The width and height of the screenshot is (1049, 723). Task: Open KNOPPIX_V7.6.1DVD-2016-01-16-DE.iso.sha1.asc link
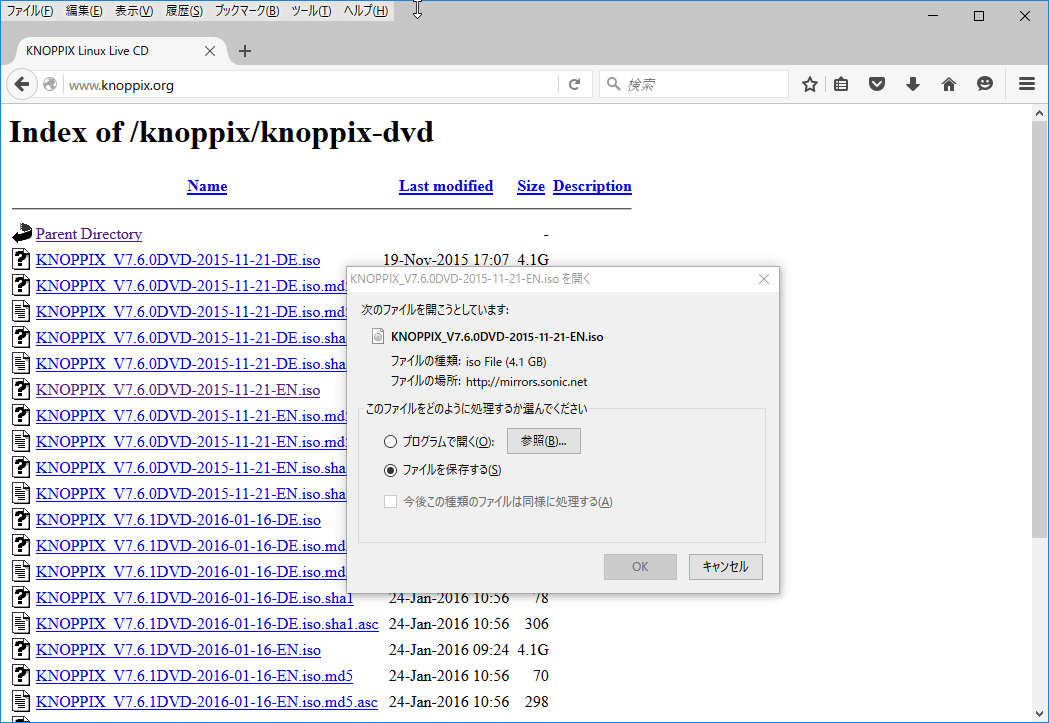click(207, 623)
